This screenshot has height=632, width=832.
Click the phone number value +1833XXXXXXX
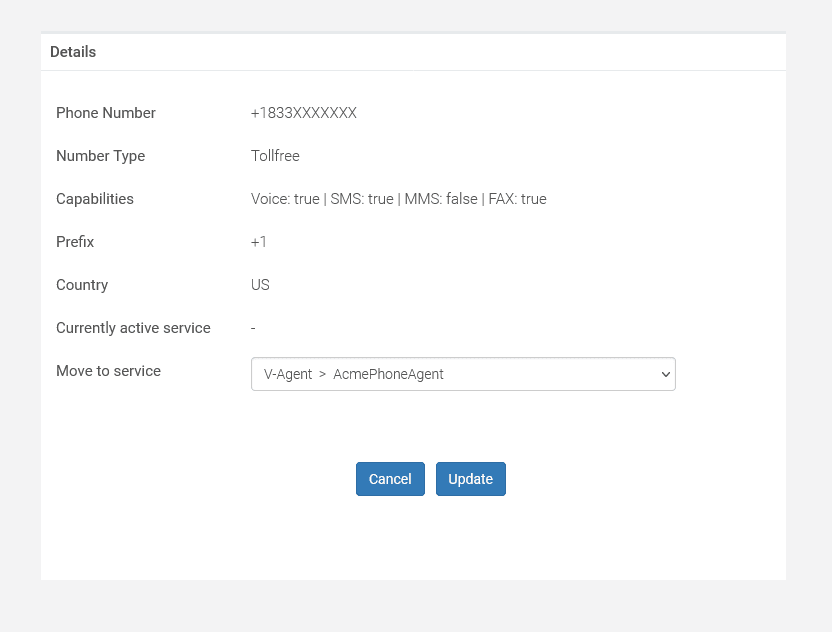tap(304, 112)
